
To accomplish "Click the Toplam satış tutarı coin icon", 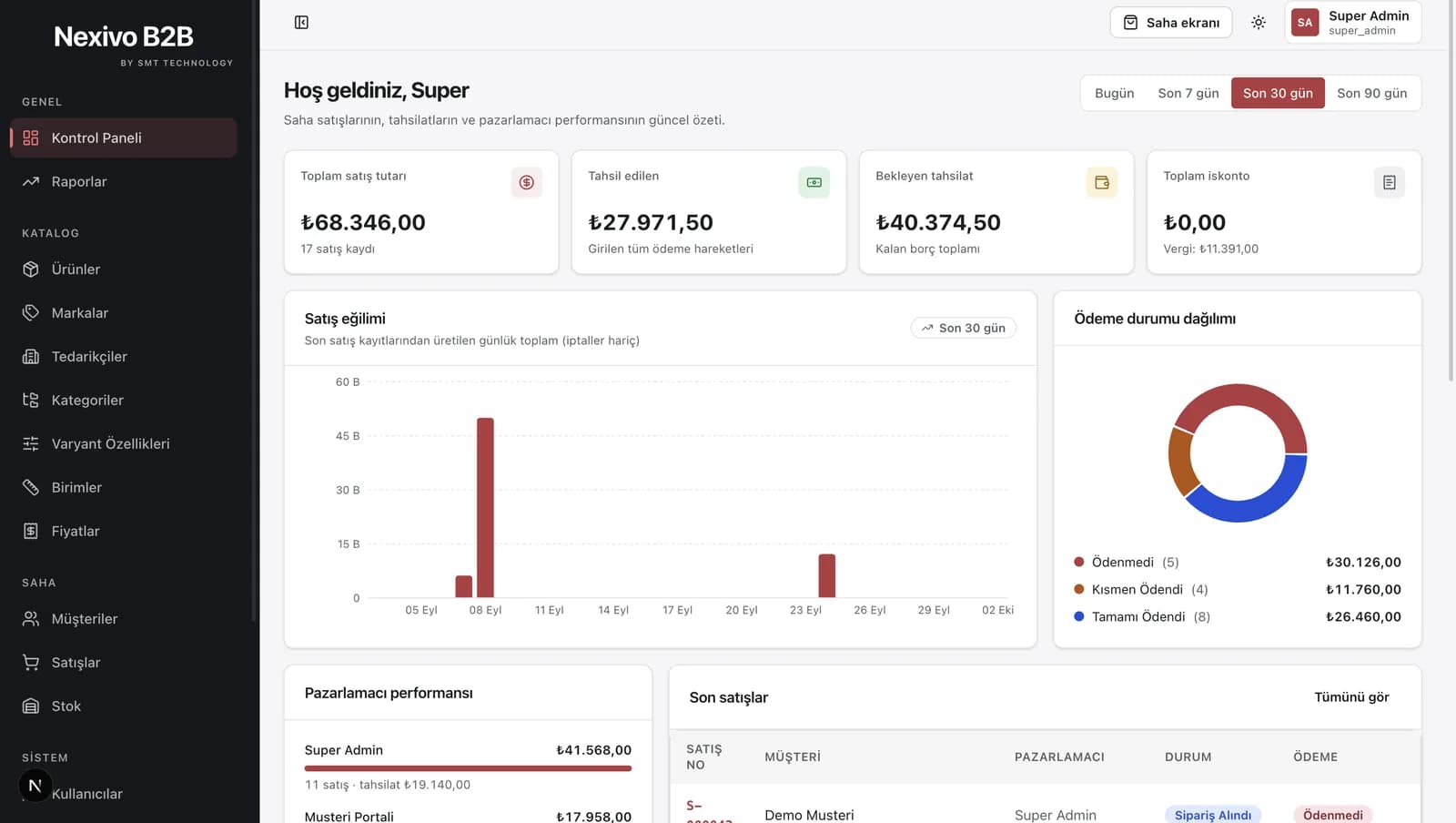I will [x=527, y=182].
